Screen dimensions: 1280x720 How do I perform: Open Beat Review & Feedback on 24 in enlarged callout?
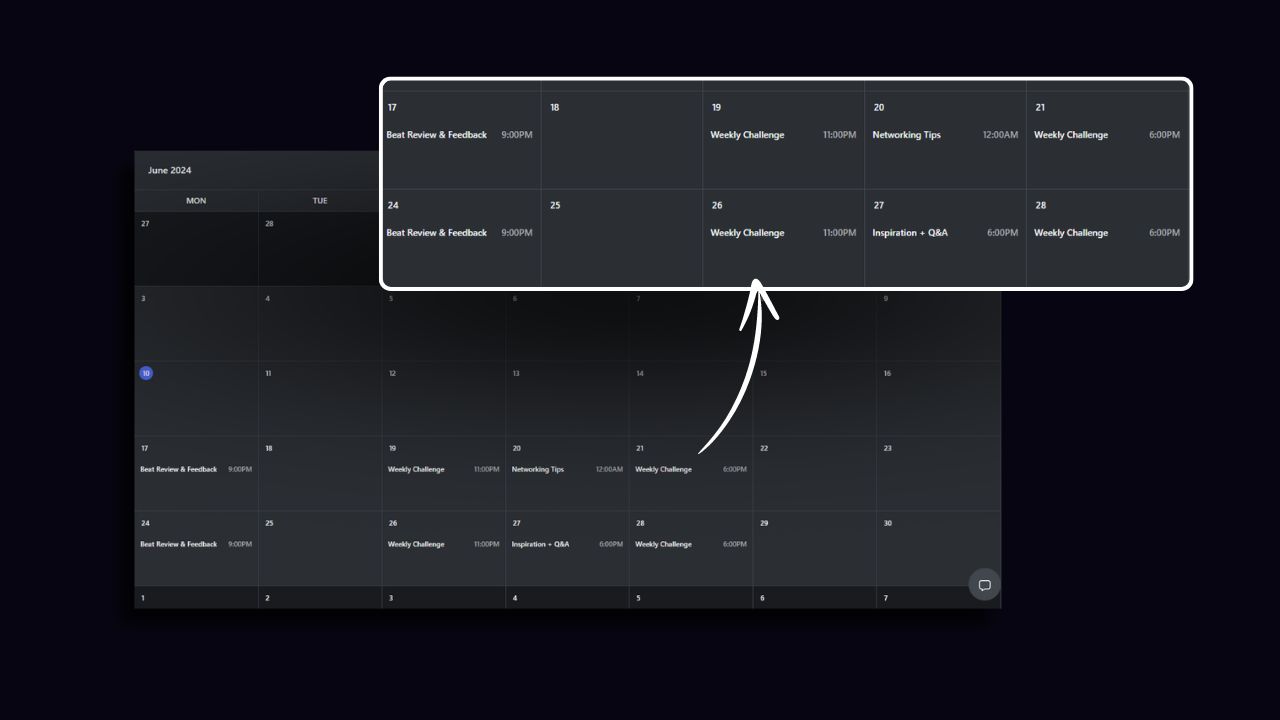pyautogui.click(x=436, y=233)
